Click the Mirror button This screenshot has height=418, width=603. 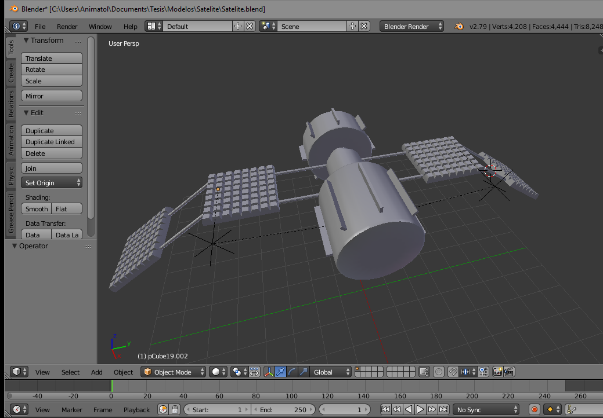coord(52,96)
